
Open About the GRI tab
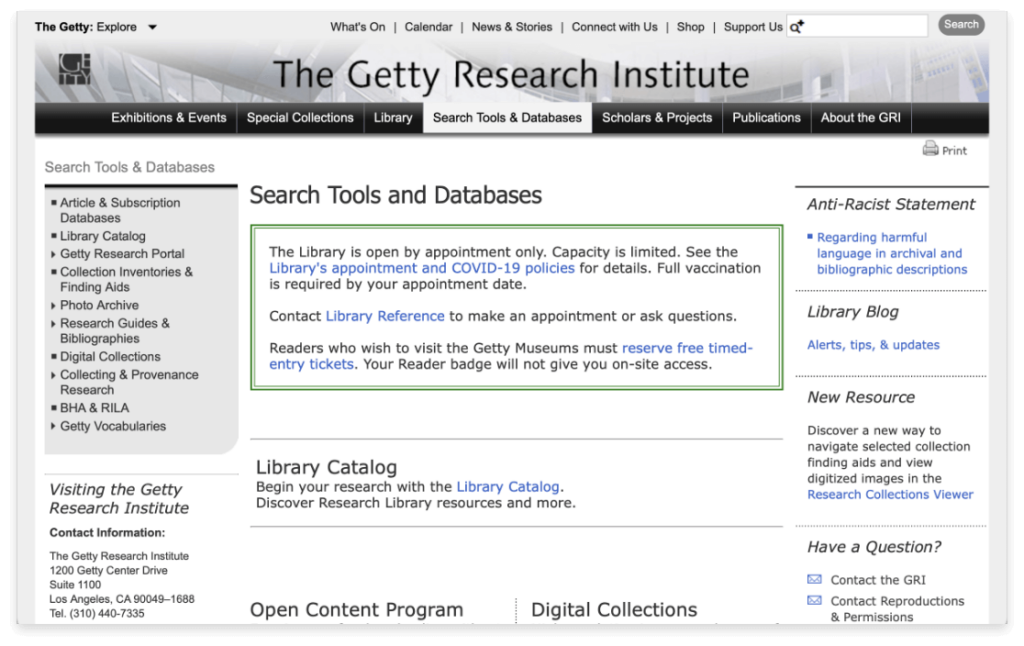point(861,118)
